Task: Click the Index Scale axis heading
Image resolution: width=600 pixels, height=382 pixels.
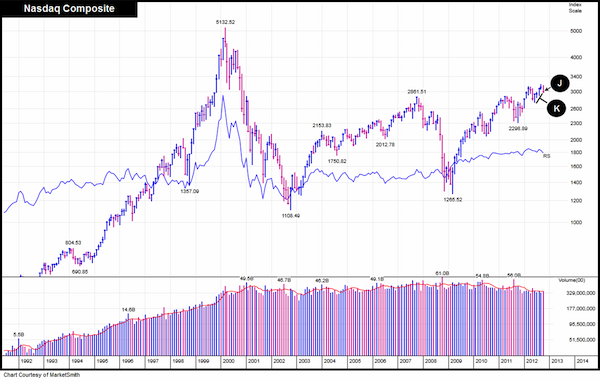Action: (x=575, y=8)
